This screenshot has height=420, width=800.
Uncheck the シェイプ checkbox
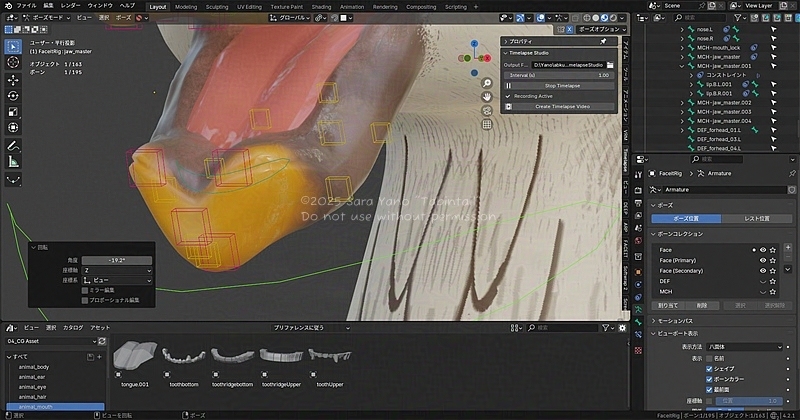711,369
